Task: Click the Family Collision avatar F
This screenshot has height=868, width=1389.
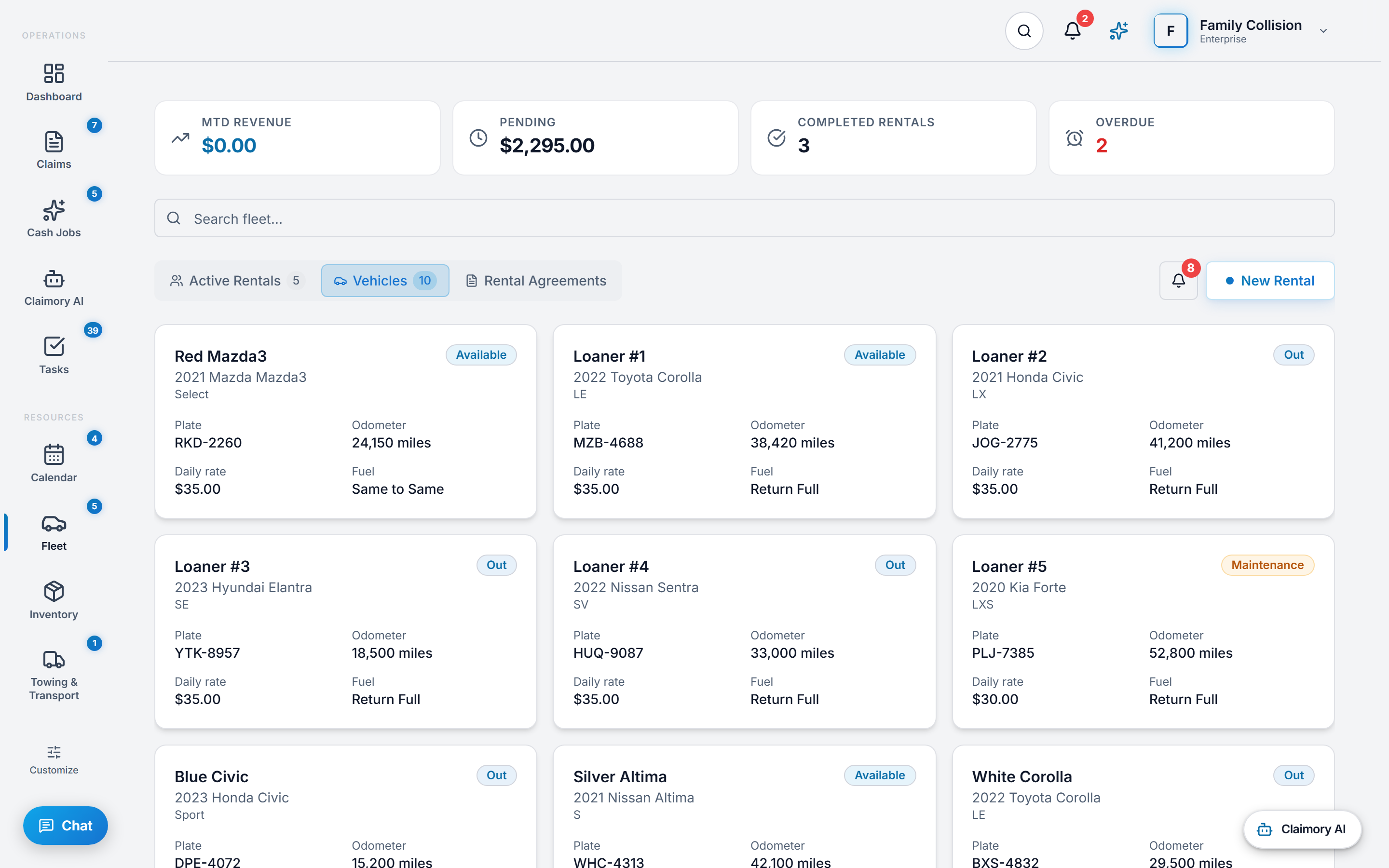Action: [1171, 30]
